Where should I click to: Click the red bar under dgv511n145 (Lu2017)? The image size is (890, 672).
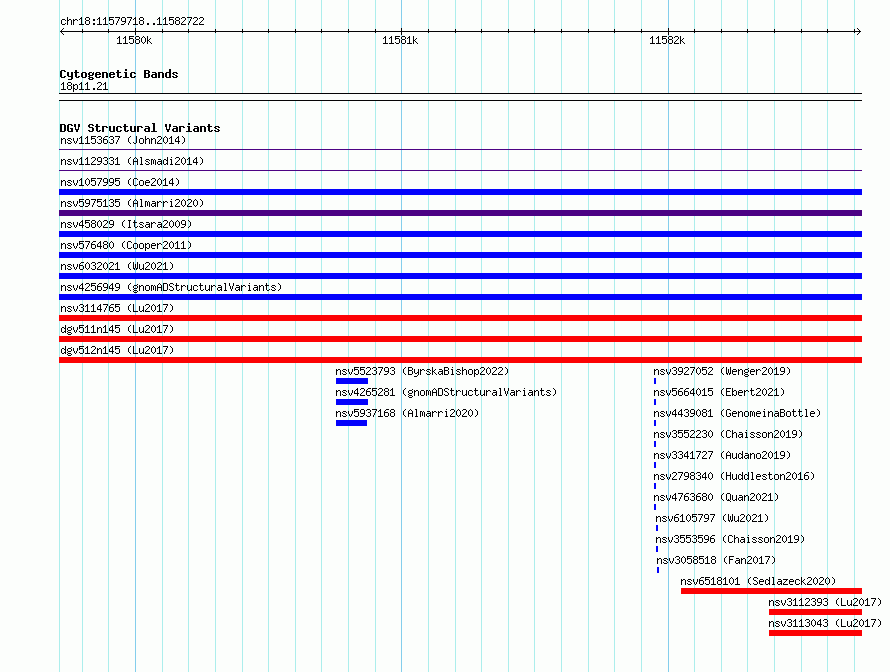460,339
